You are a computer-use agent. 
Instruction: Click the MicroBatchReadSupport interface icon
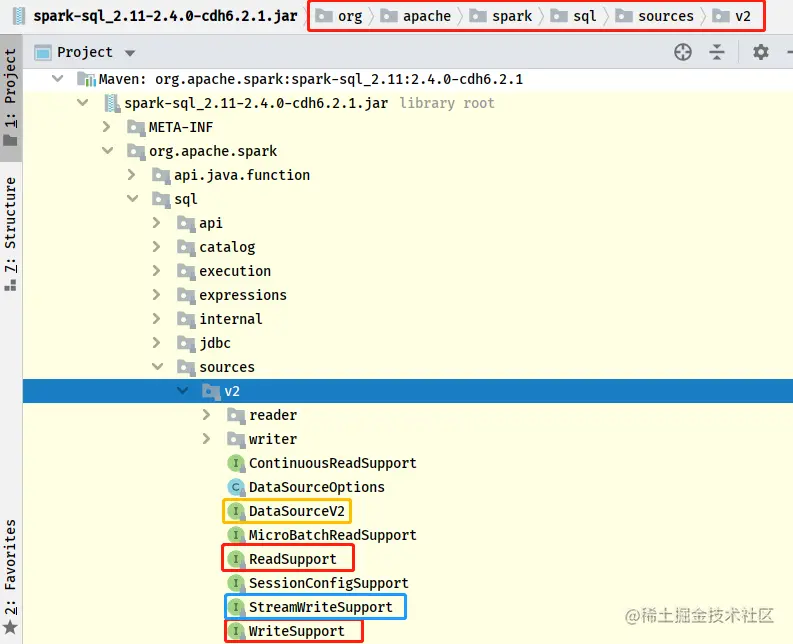pyautogui.click(x=236, y=535)
